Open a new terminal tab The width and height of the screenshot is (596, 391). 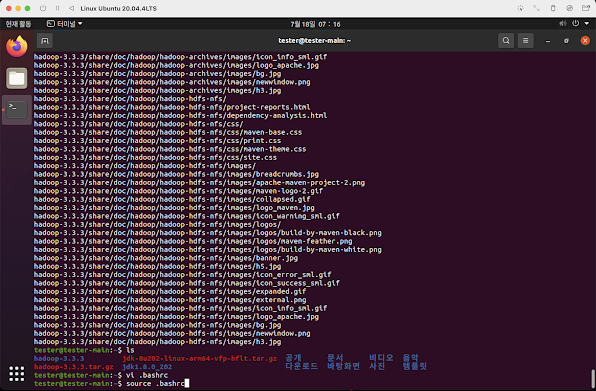(x=45, y=41)
